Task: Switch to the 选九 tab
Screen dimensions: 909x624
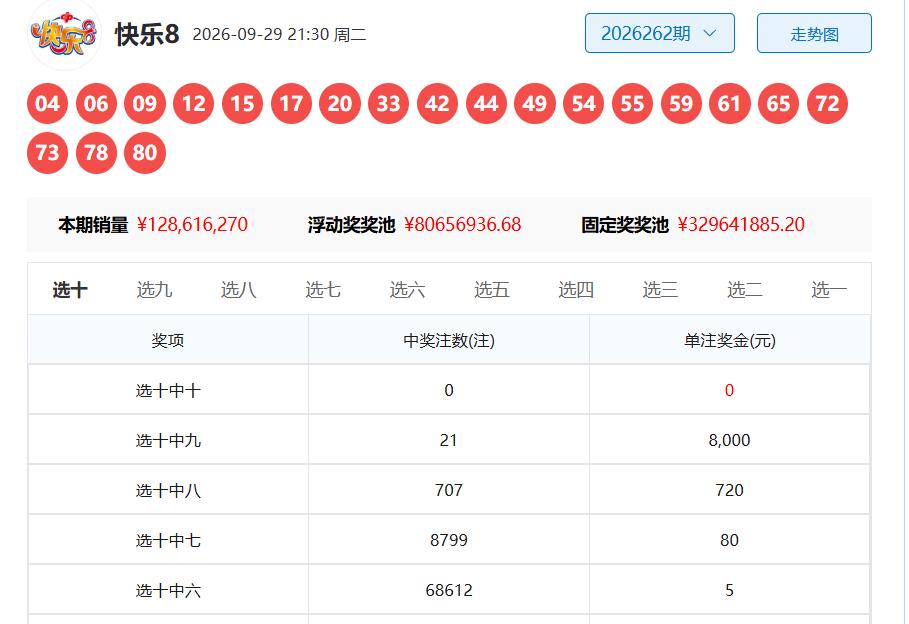Action: 154,289
